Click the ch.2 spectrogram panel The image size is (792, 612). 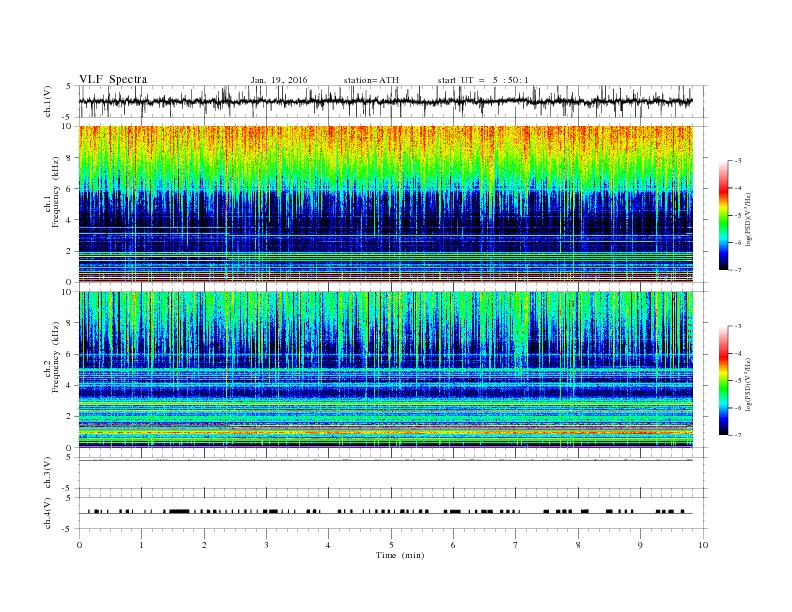pos(385,369)
